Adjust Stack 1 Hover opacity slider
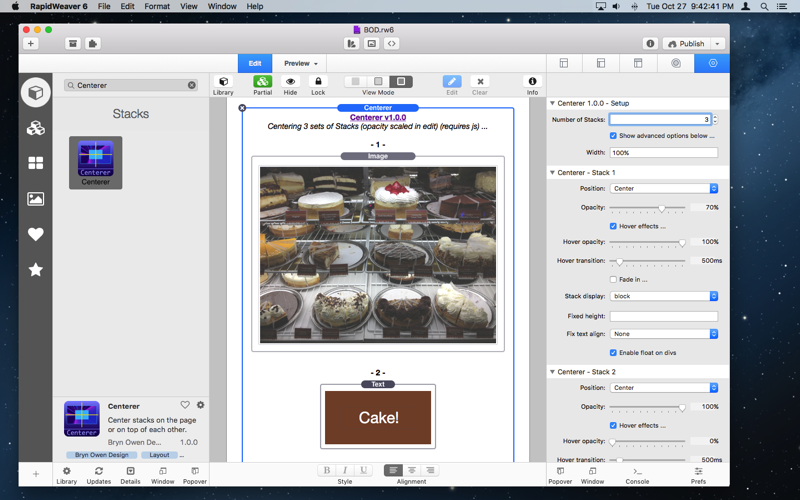The height and width of the screenshot is (500, 800). pyautogui.click(x=682, y=243)
